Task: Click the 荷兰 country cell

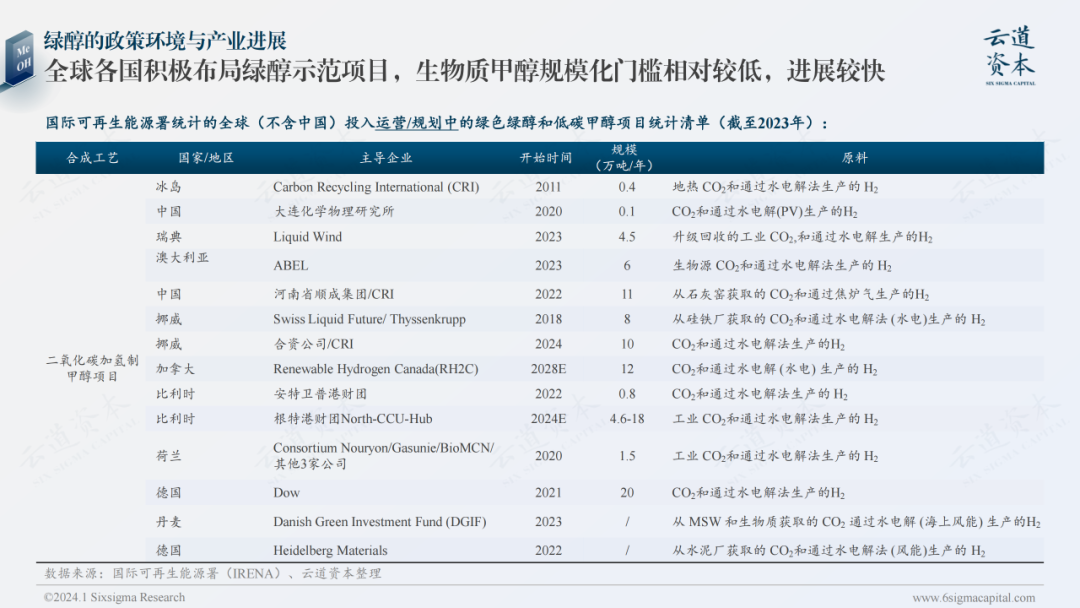Action: point(169,456)
